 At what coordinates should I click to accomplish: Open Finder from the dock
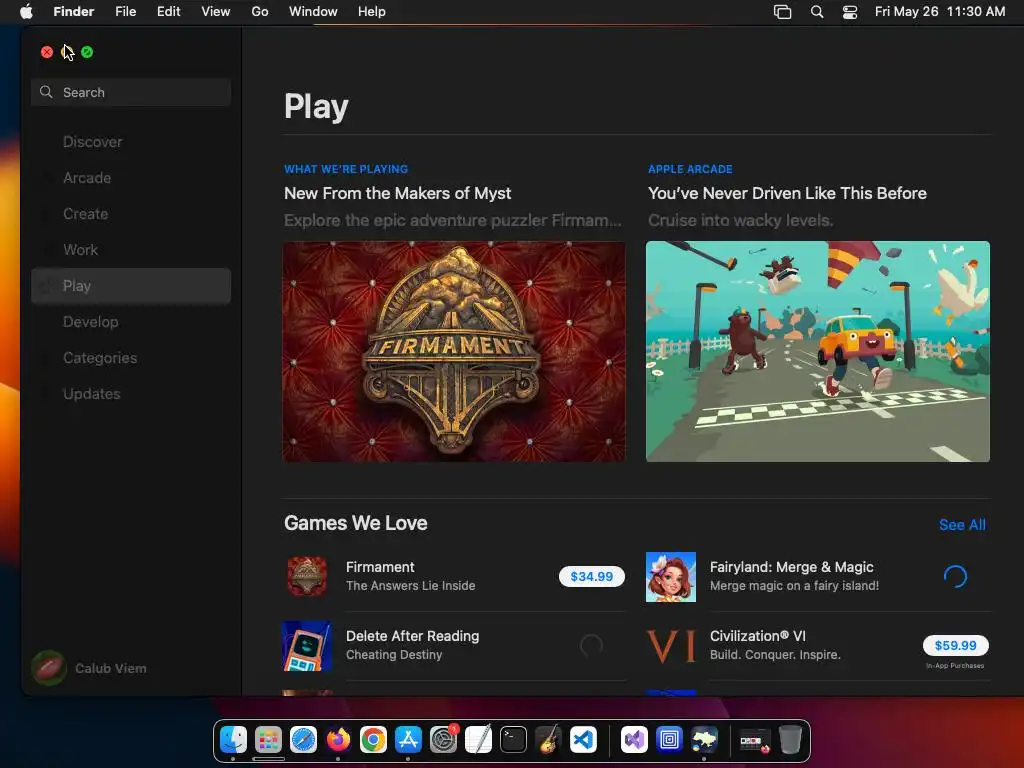233,740
